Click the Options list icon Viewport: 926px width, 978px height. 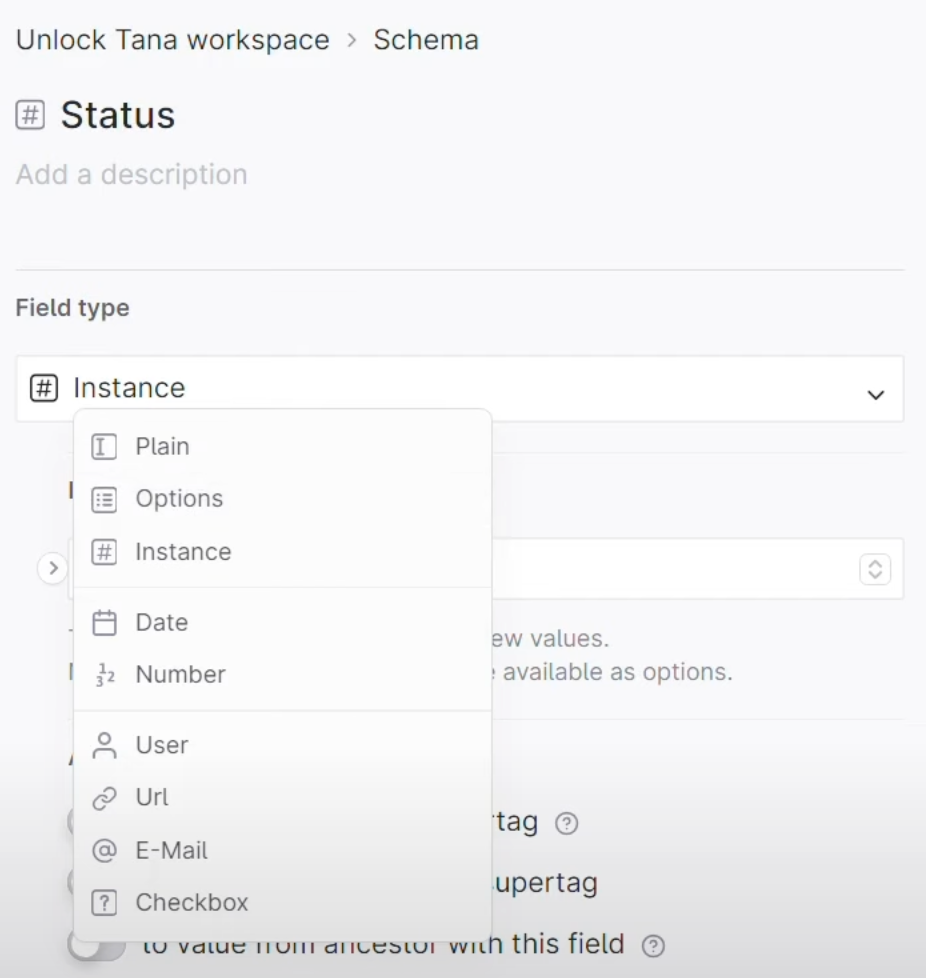pos(104,499)
